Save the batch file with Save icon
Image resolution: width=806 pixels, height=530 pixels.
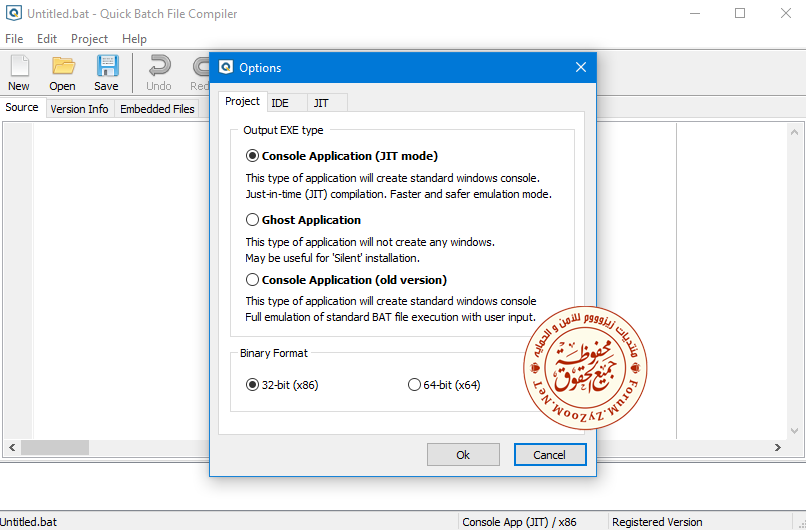pyautogui.click(x=106, y=72)
